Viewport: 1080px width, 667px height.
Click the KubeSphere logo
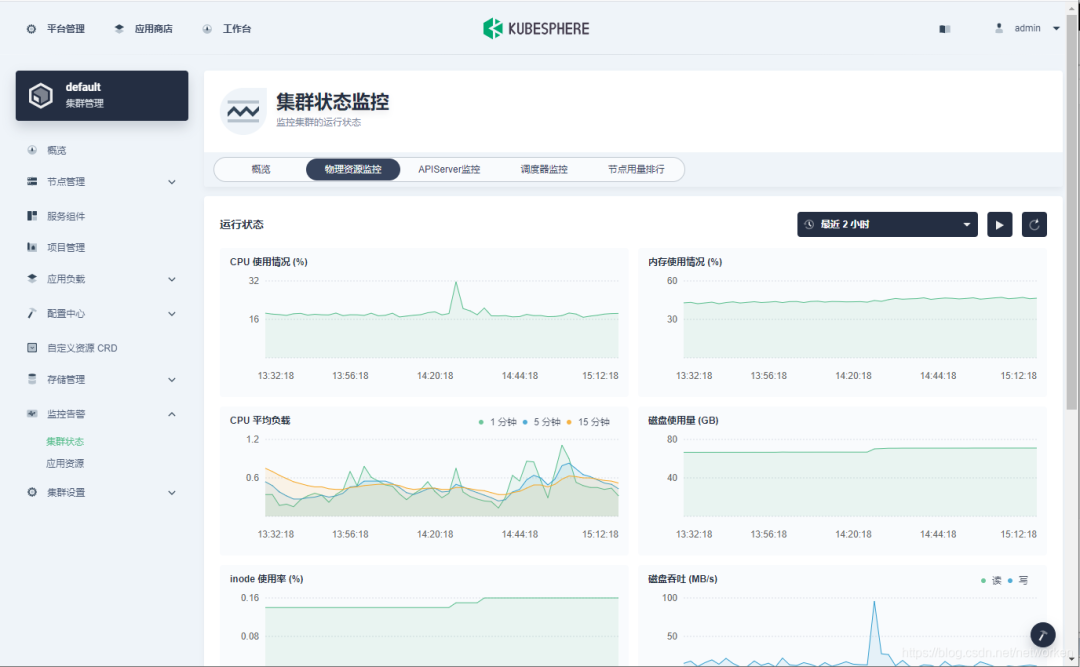pyautogui.click(x=536, y=28)
